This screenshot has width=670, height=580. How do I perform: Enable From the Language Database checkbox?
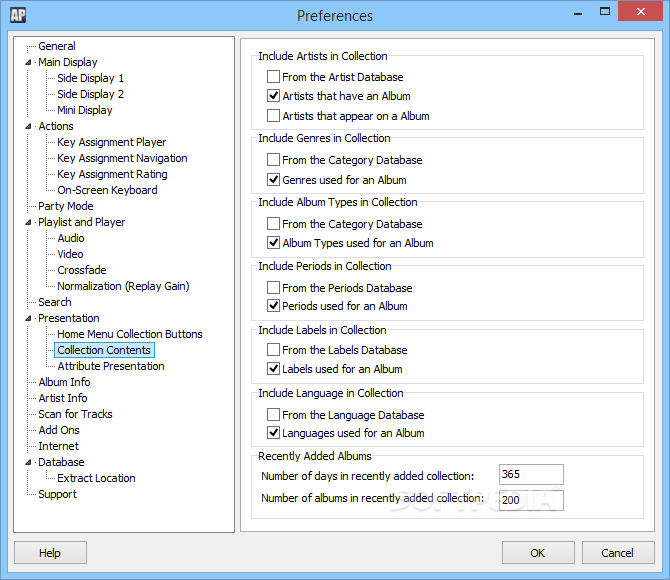(x=273, y=415)
